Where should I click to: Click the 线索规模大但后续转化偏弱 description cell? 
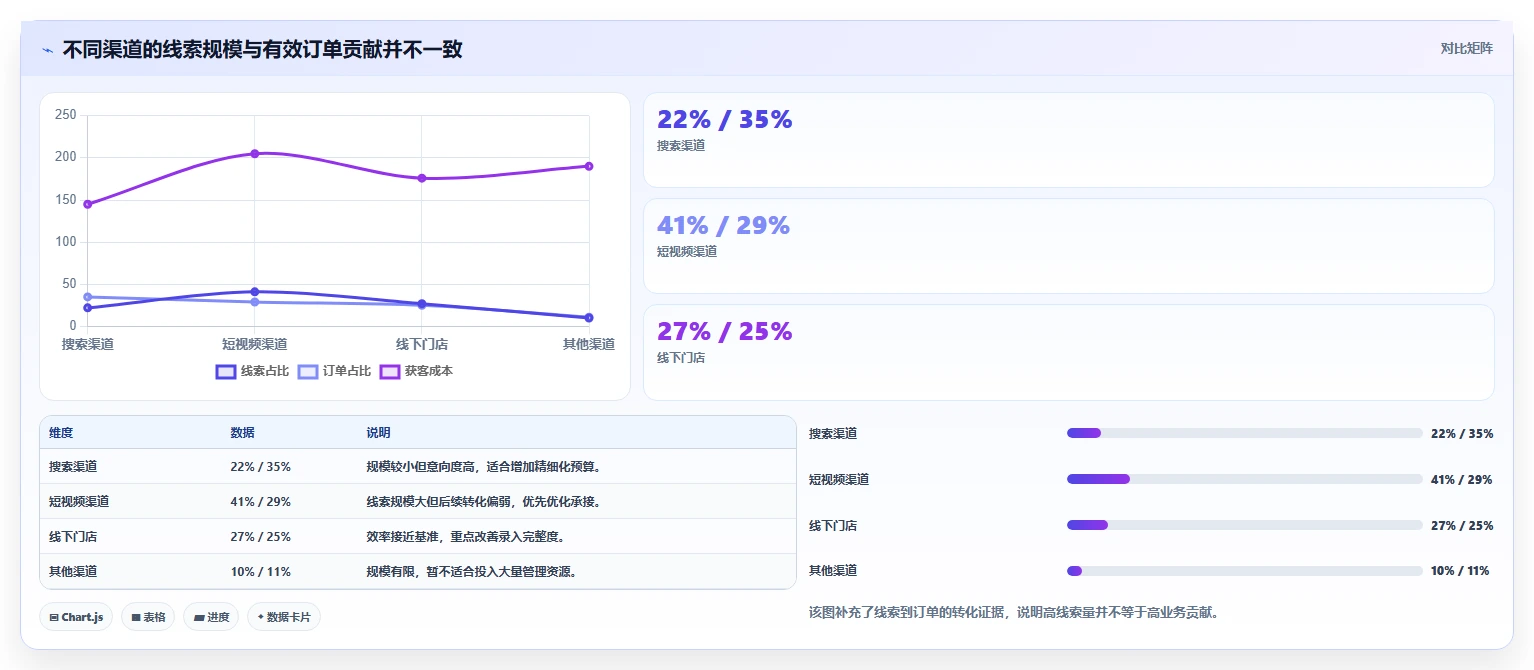pos(576,502)
